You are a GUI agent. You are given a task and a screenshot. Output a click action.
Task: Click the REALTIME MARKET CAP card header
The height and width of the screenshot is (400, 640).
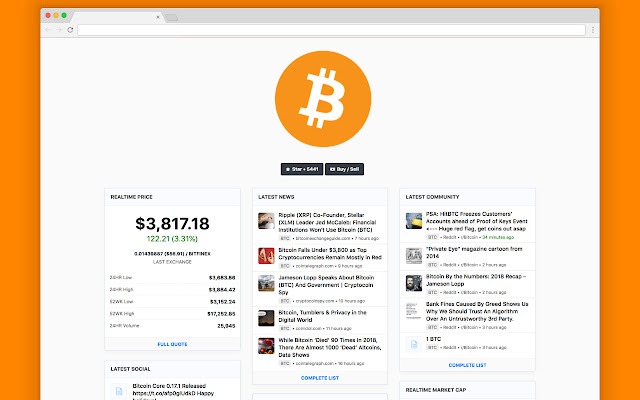point(467,390)
